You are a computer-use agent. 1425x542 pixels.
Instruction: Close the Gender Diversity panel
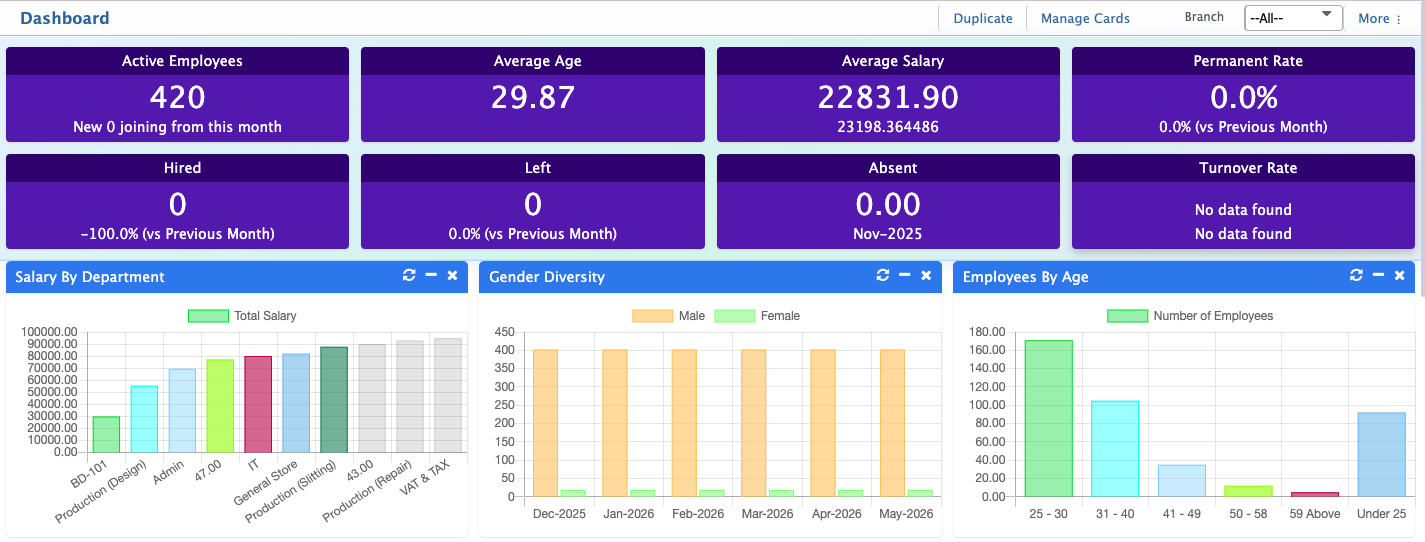coord(926,276)
